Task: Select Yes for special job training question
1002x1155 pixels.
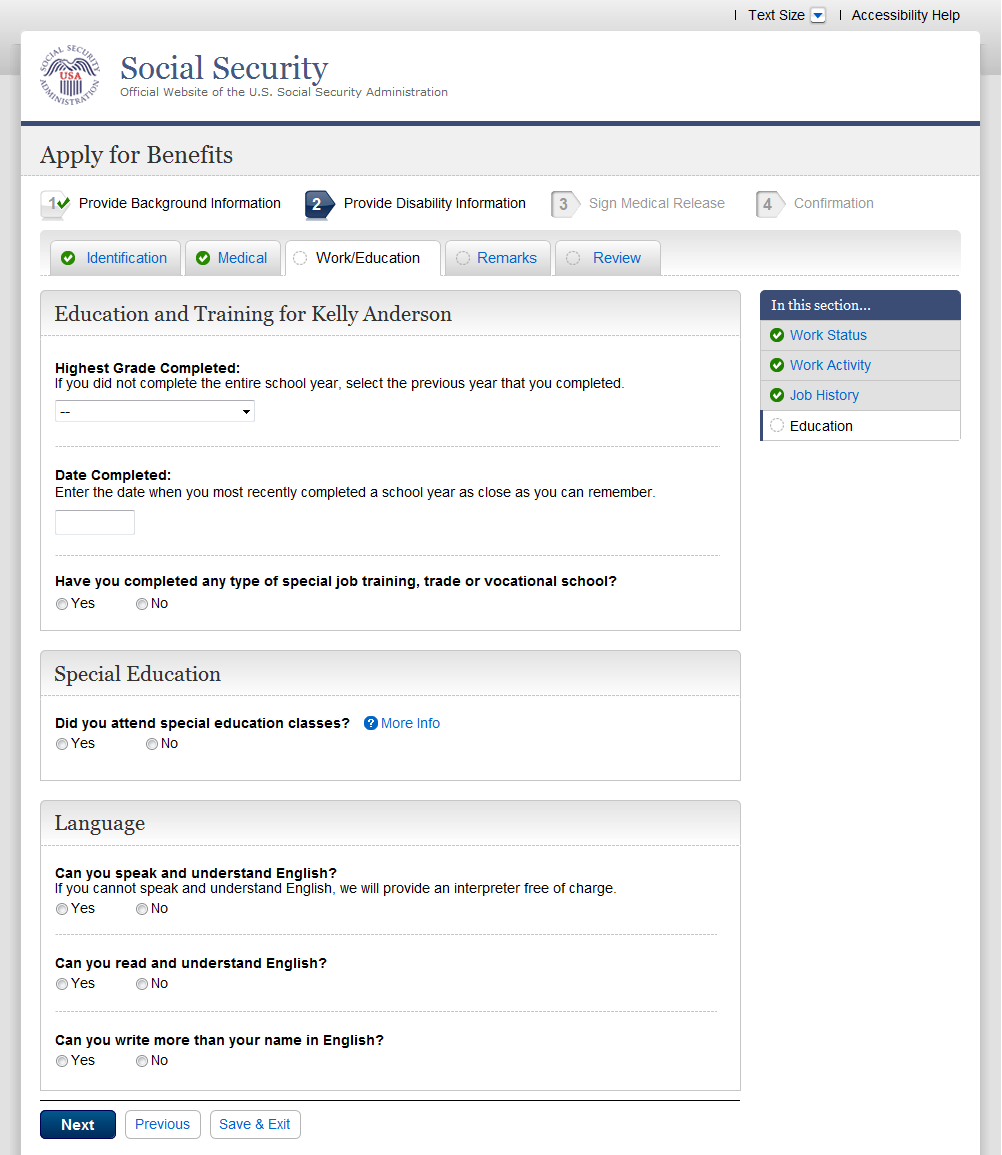Action: point(62,604)
